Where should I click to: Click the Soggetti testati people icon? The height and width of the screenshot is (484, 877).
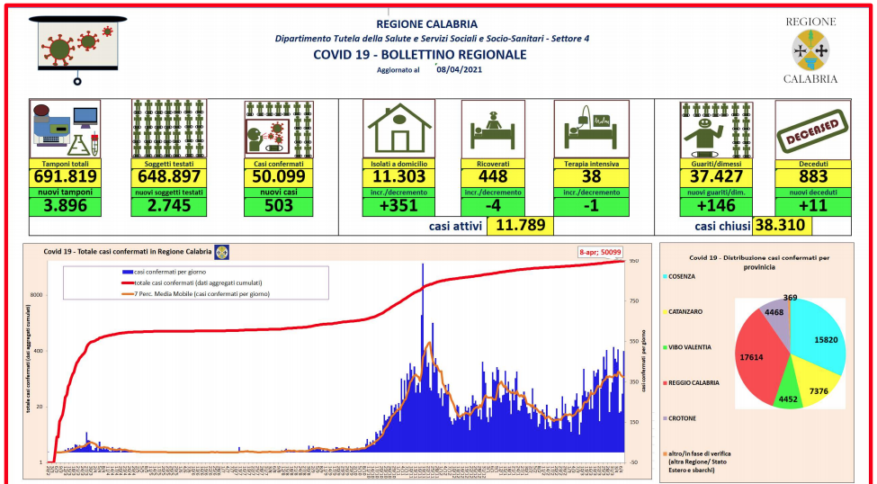pyautogui.click(x=167, y=129)
